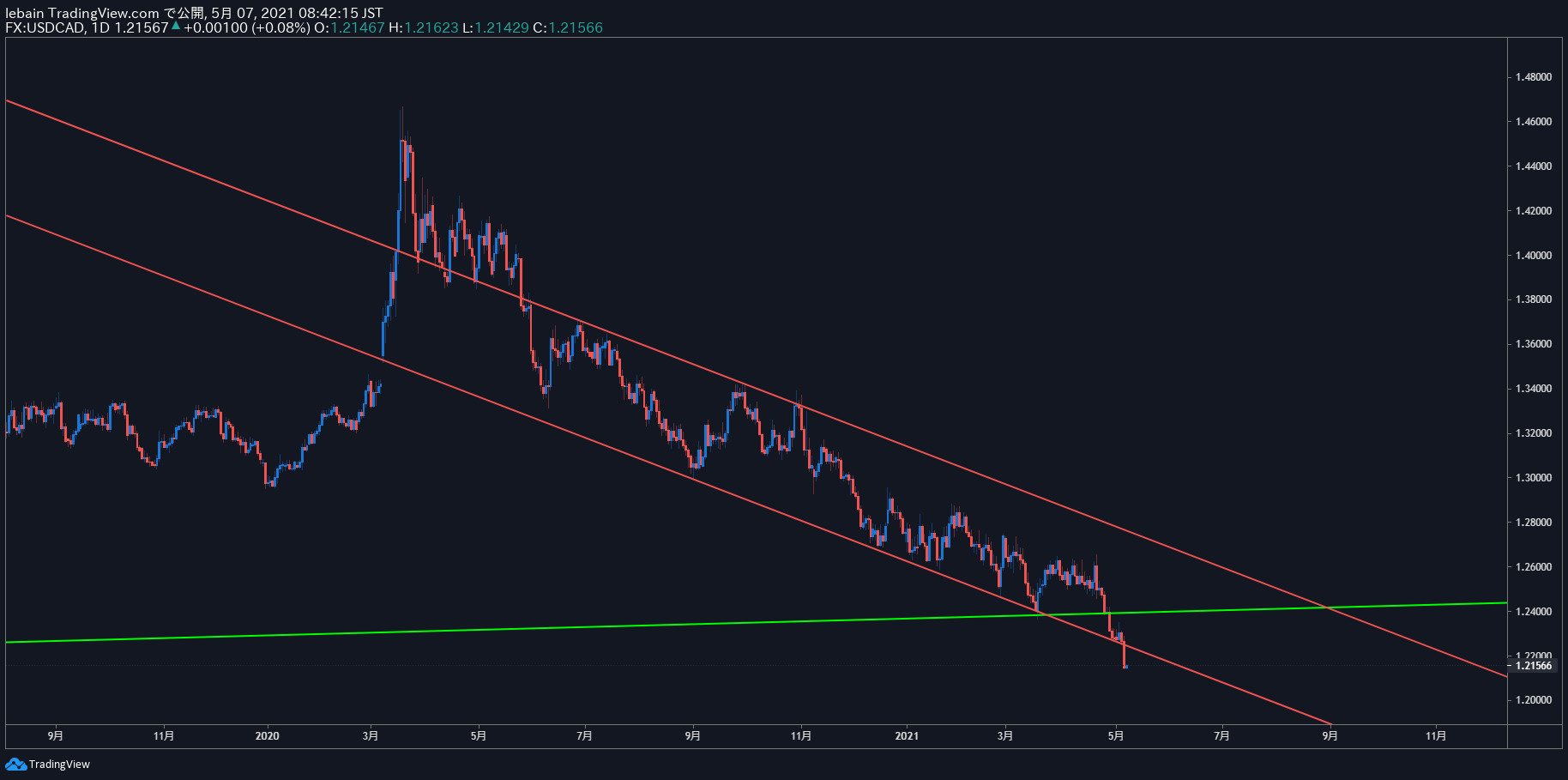Image resolution: width=1568 pixels, height=780 pixels.
Task: Click the +0.00100 (+0.08%) change text
Action: click(x=247, y=27)
